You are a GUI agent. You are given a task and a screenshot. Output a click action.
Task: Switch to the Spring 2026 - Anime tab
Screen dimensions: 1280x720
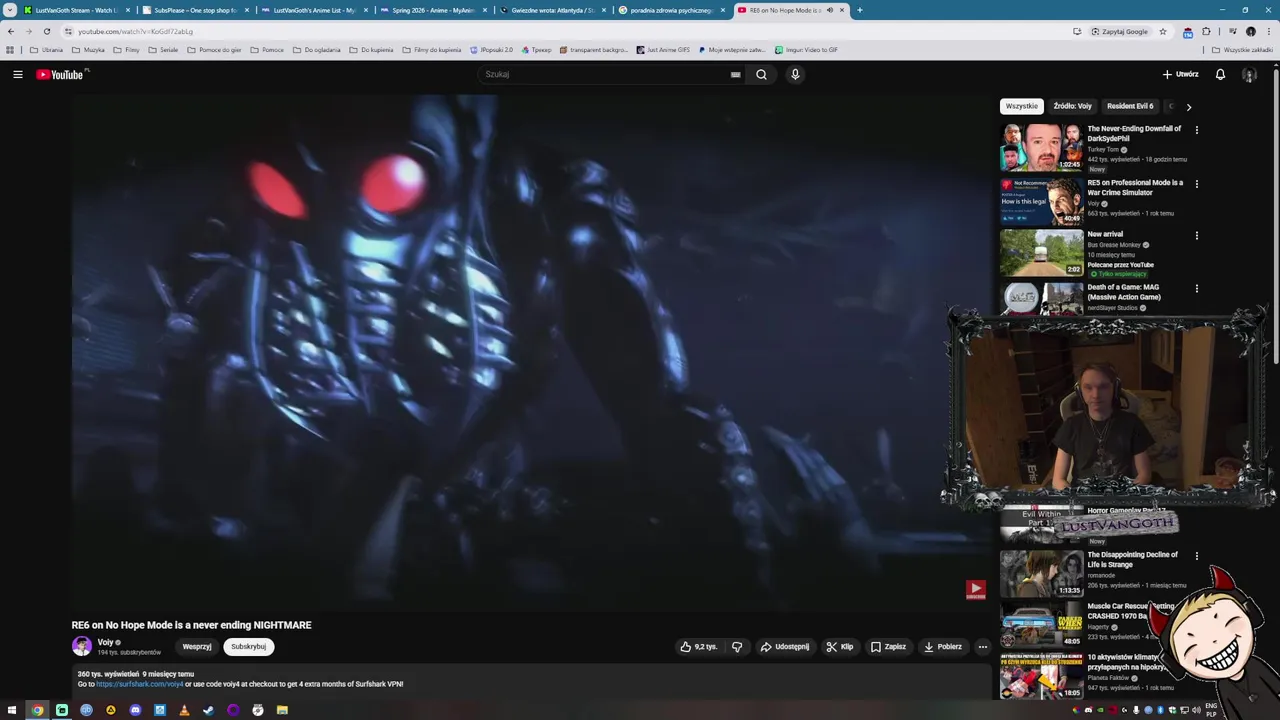tap(432, 10)
